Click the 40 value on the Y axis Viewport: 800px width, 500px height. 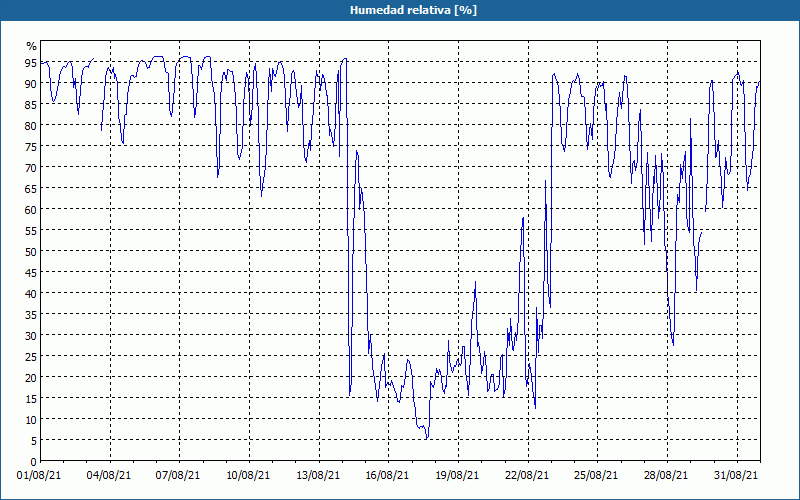(x=31, y=293)
